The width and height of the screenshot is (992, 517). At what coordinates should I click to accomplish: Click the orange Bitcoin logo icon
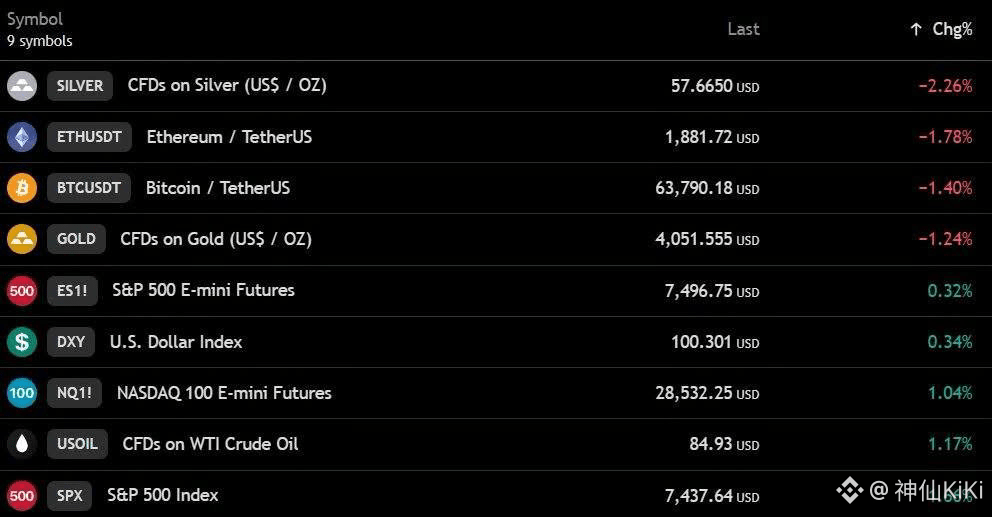(22, 188)
